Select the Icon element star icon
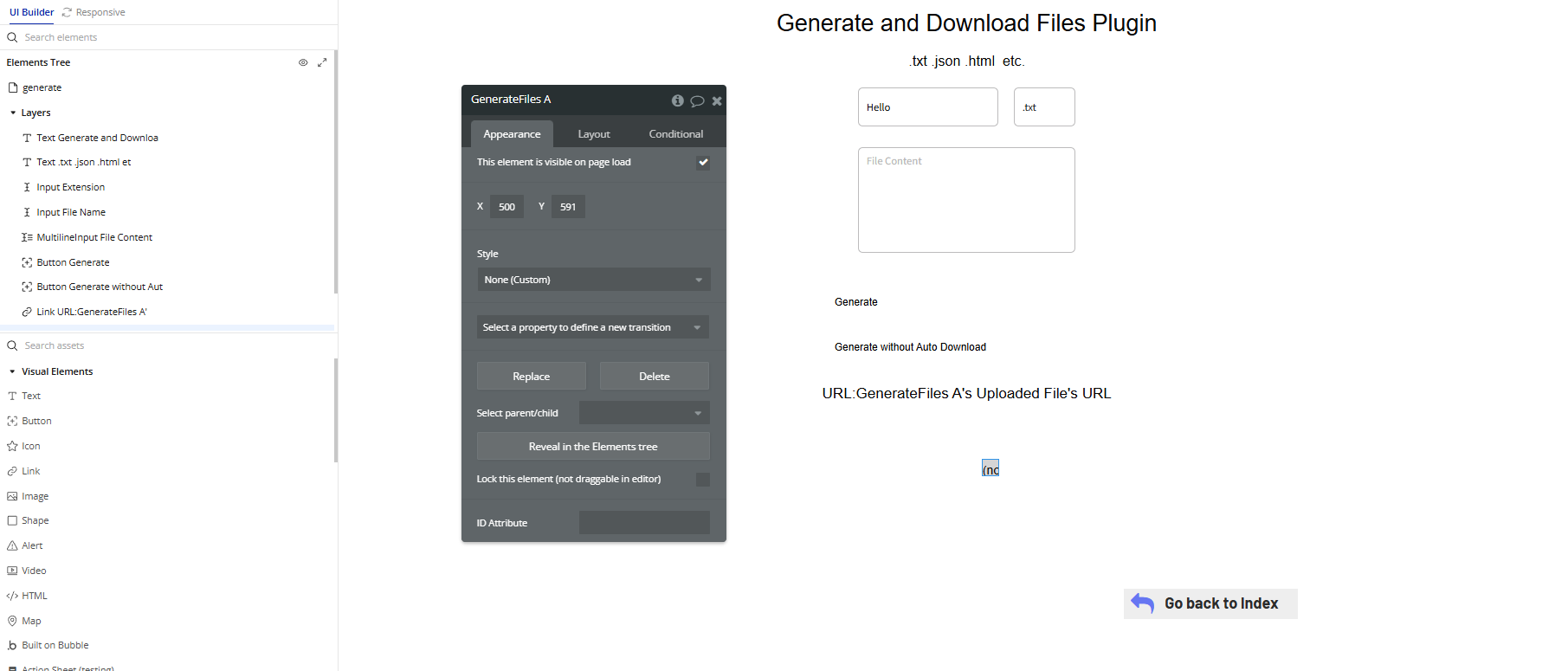This screenshot has width=1568, height=671. pos(12,446)
